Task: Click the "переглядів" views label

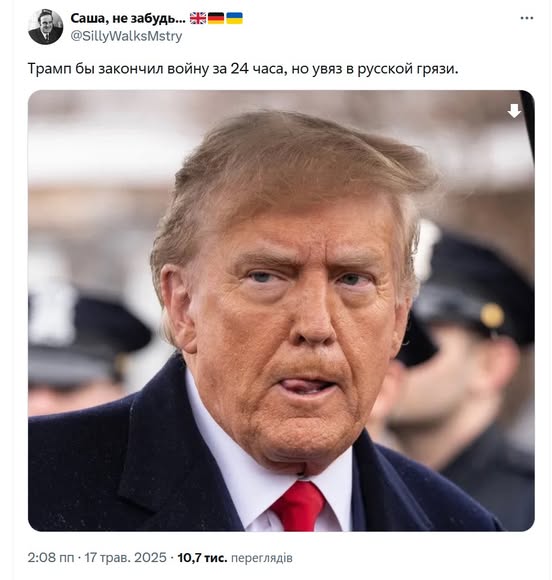Action: (262, 558)
